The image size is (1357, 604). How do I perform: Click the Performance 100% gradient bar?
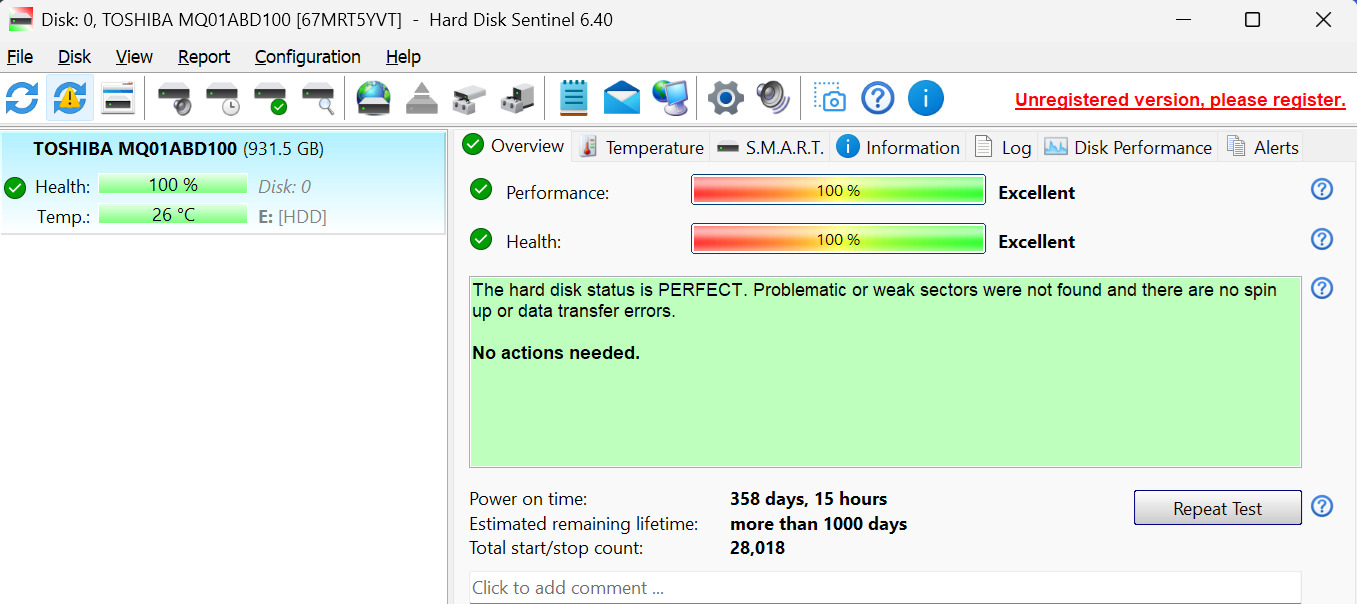[838, 190]
